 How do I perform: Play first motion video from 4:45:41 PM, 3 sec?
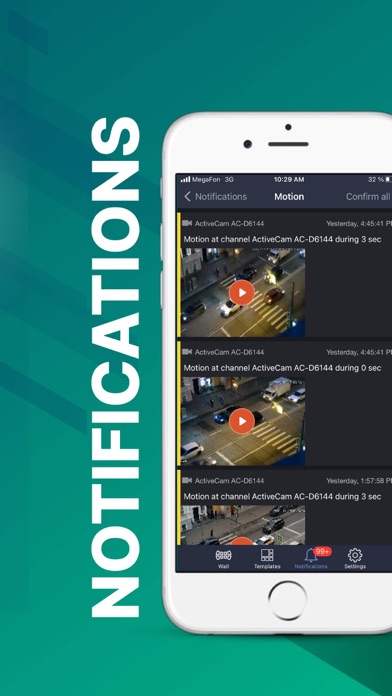pyautogui.click(x=242, y=293)
